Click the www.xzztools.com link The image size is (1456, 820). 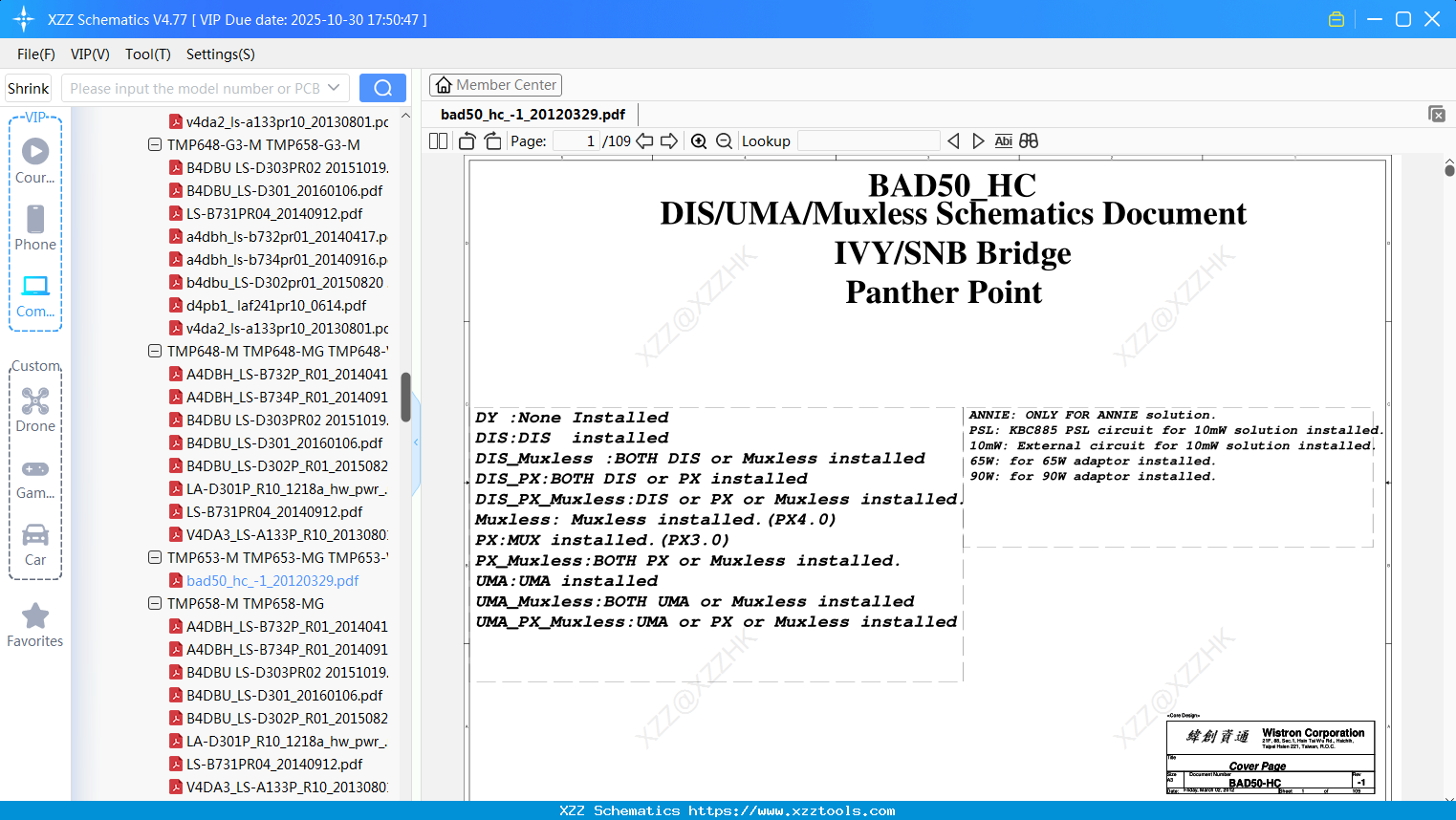pos(792,810)
